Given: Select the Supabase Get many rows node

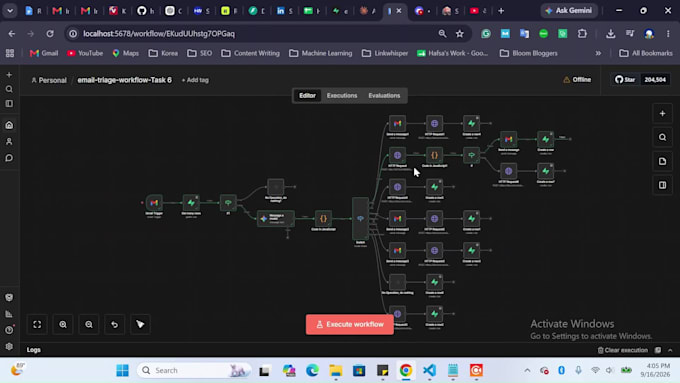Looking at the screenshot, I should coord(191,203).
